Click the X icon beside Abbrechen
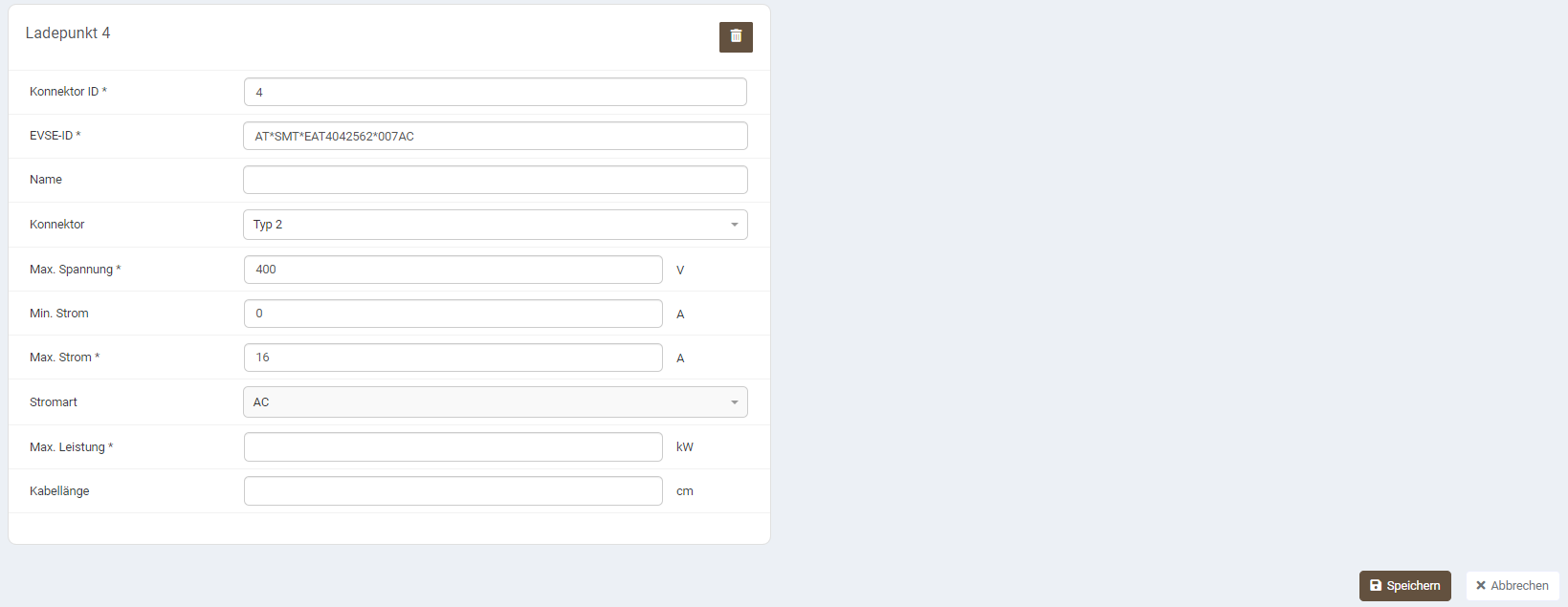Image resolution: width=1568 pixels, height=607 pixels. 1481,586
